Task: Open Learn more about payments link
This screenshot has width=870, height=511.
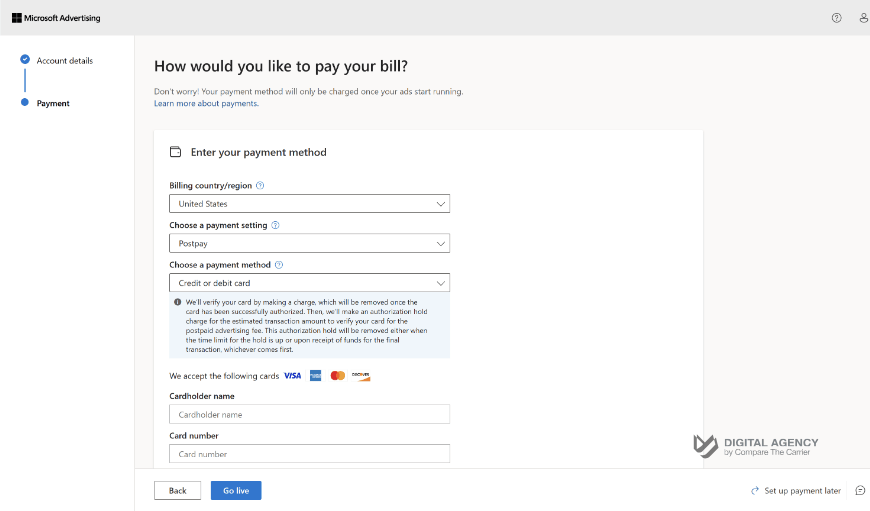Action: click(206, 104)
